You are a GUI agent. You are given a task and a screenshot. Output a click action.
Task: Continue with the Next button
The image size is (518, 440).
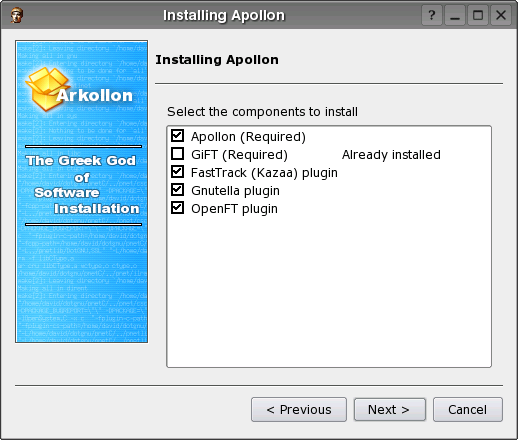390,409
